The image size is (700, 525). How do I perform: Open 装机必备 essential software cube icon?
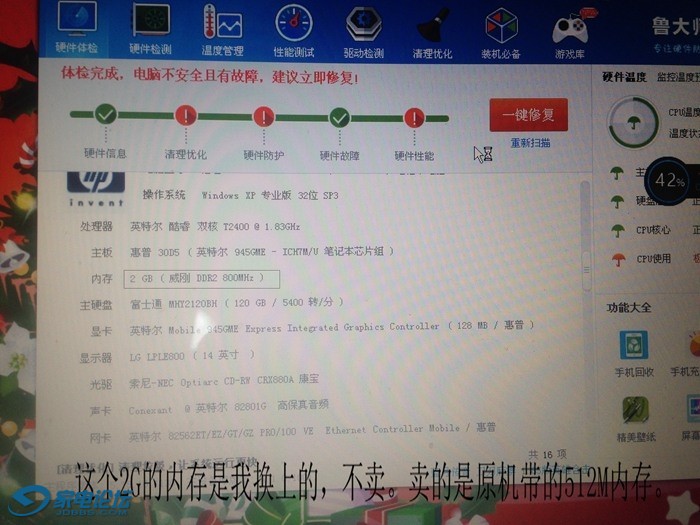501,35
